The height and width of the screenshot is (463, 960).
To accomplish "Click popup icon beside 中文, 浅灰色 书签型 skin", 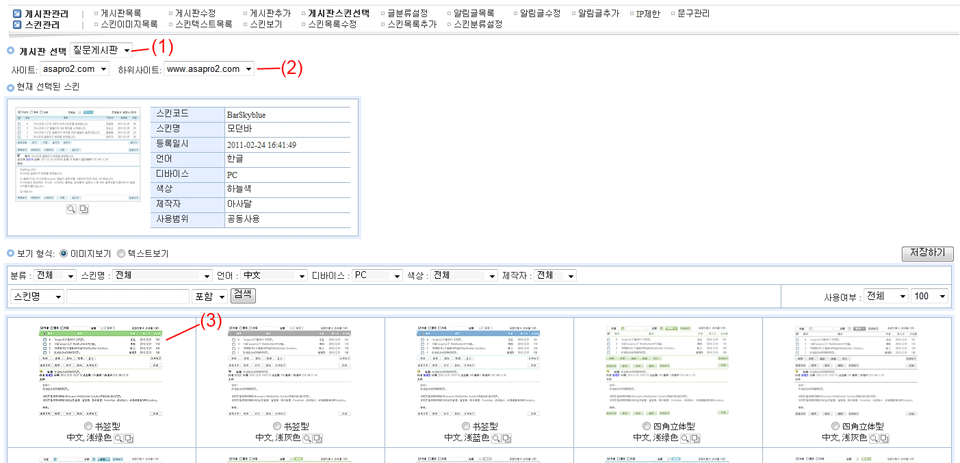I will tap(319, 438).
